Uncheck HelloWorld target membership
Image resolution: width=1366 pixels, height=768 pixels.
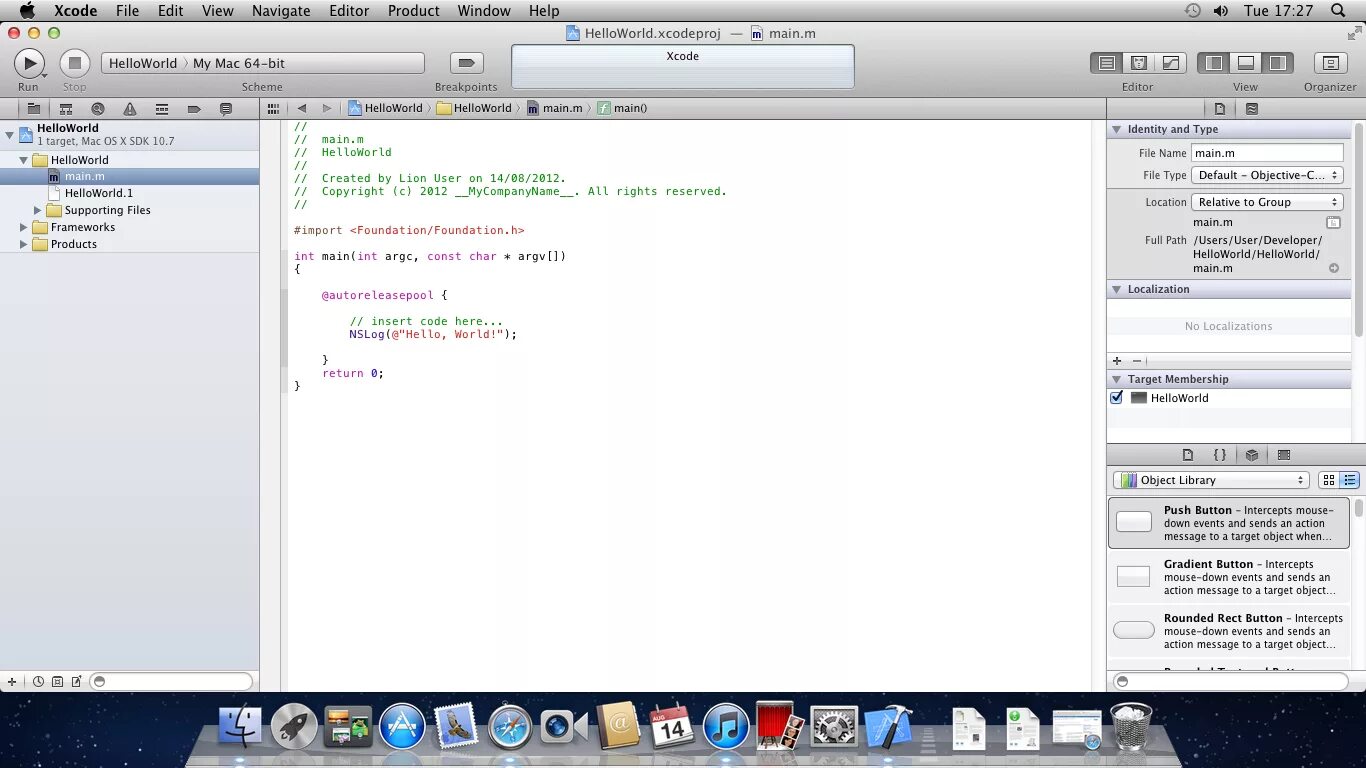(1117, 398)
